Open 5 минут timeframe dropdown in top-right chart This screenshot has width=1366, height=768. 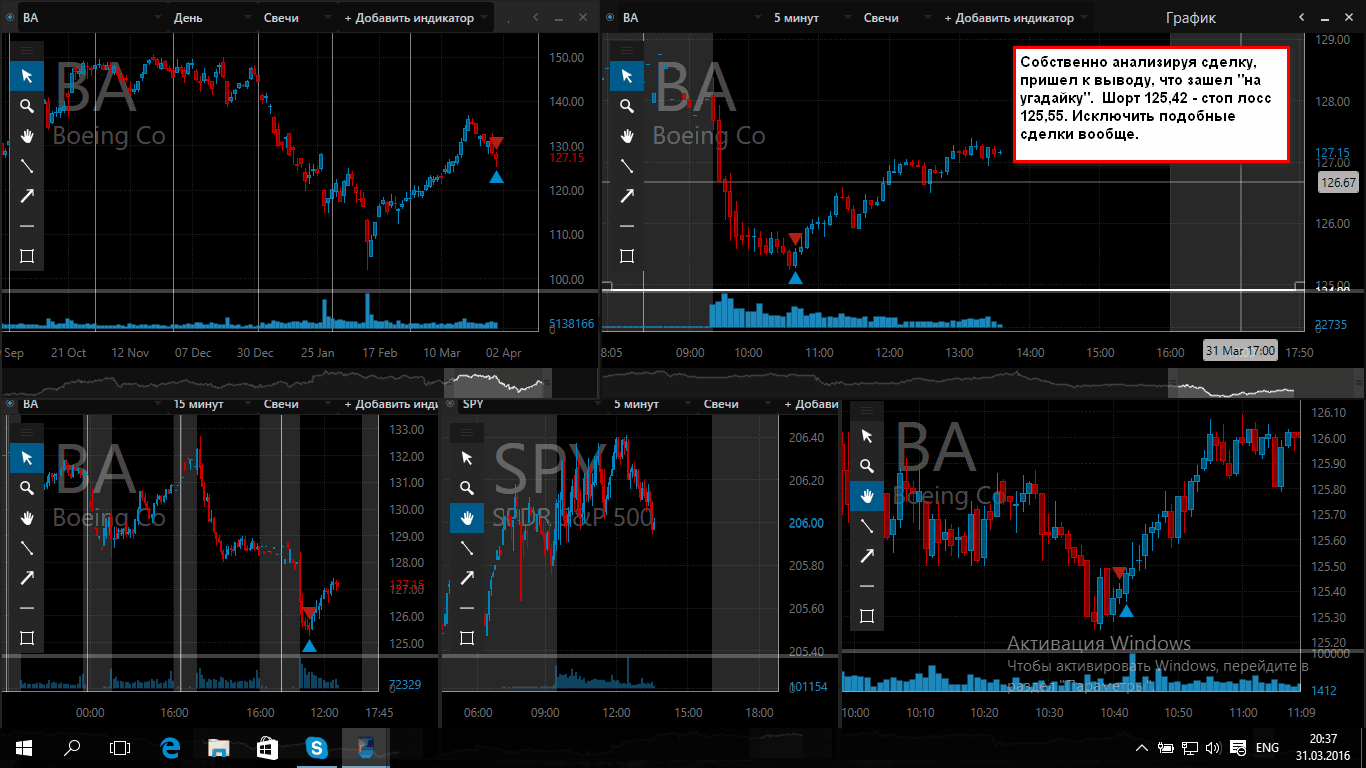(x=810, y=18)
